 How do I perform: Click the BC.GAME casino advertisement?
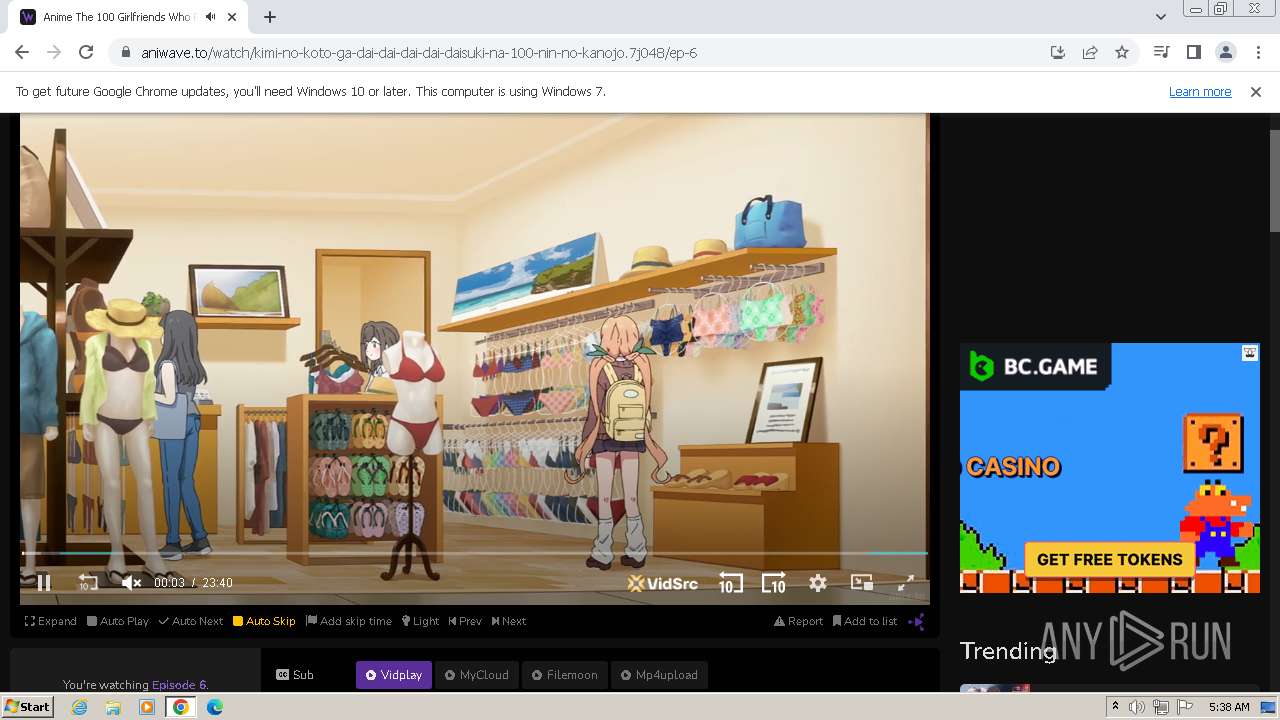tap(1110, 468)
